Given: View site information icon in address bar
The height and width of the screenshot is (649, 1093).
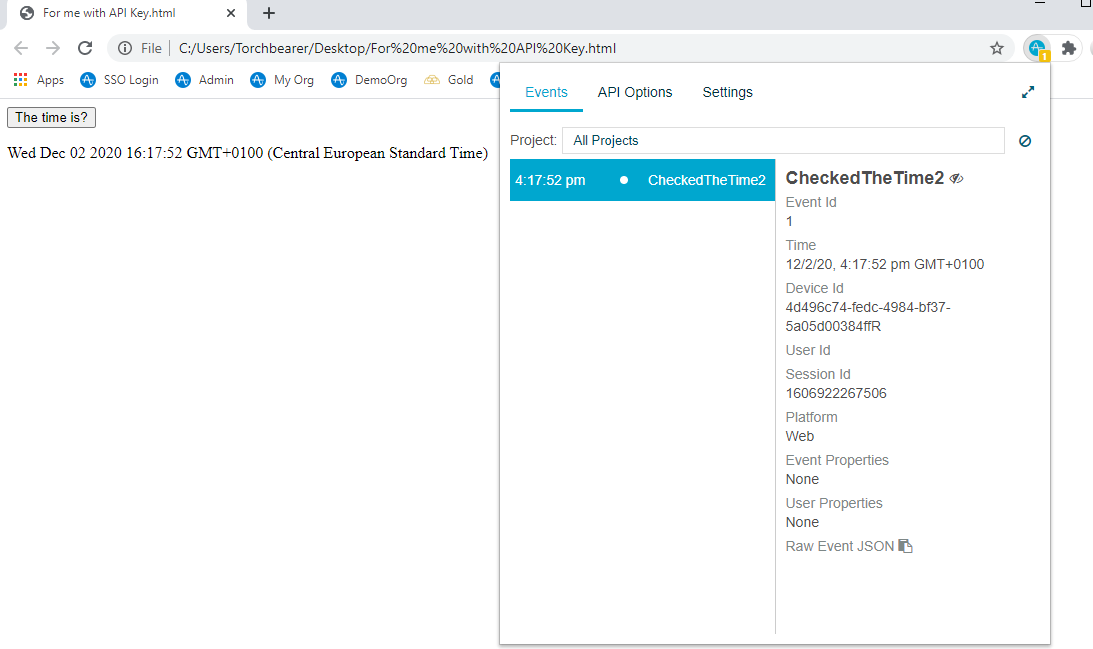Looking at the screenshot, I should click(x=125, y=48).
